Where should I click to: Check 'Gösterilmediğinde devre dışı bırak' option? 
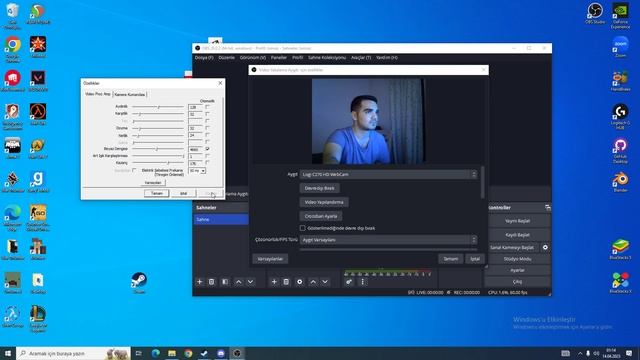click(x=302, y=228)
